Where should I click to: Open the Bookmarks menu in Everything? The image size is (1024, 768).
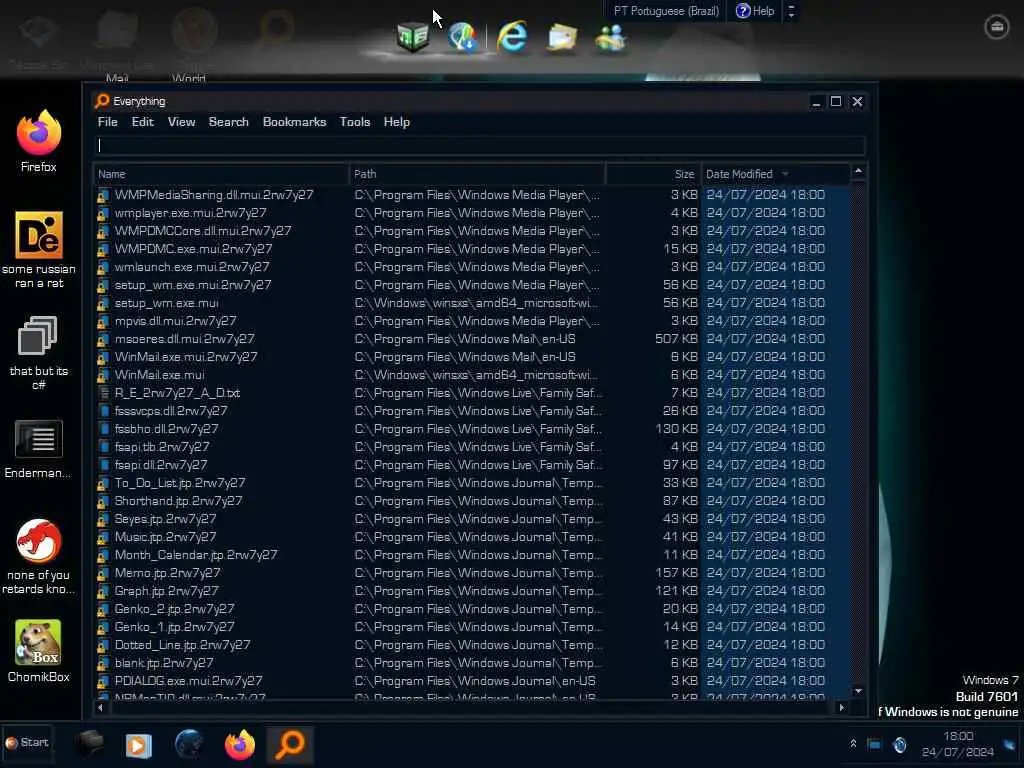point(295,122)
